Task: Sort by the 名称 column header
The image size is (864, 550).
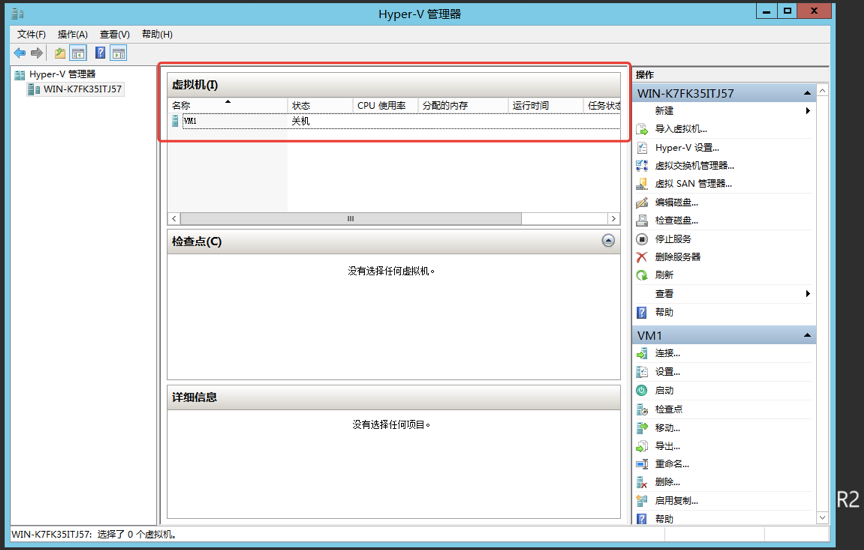Action: [x=228, y=105]
